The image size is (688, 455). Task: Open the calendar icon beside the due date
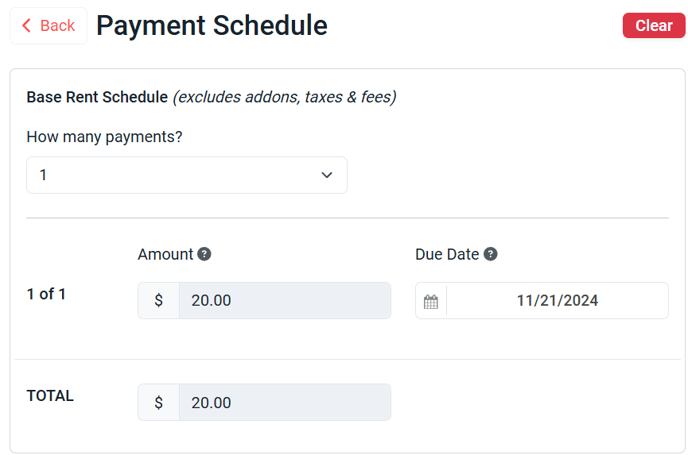click(431, 301)
